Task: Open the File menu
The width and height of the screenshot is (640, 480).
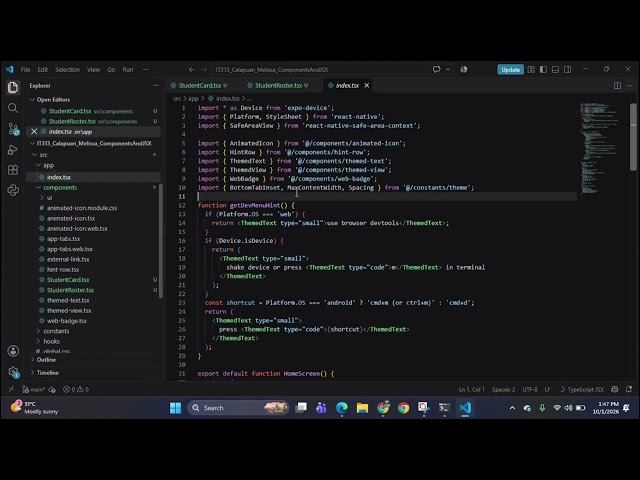Action: [x=25, y=69]
